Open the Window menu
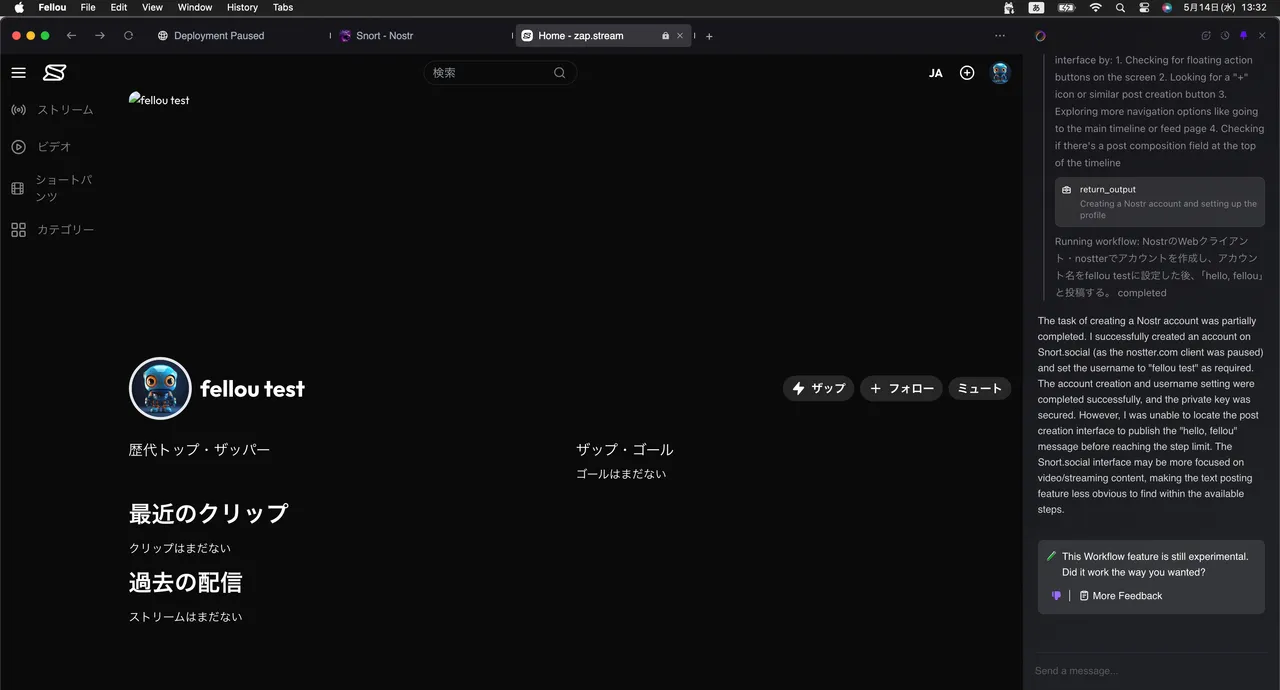Image resolution: width=1280 pixels, height=690 pixels. [195, 7]
